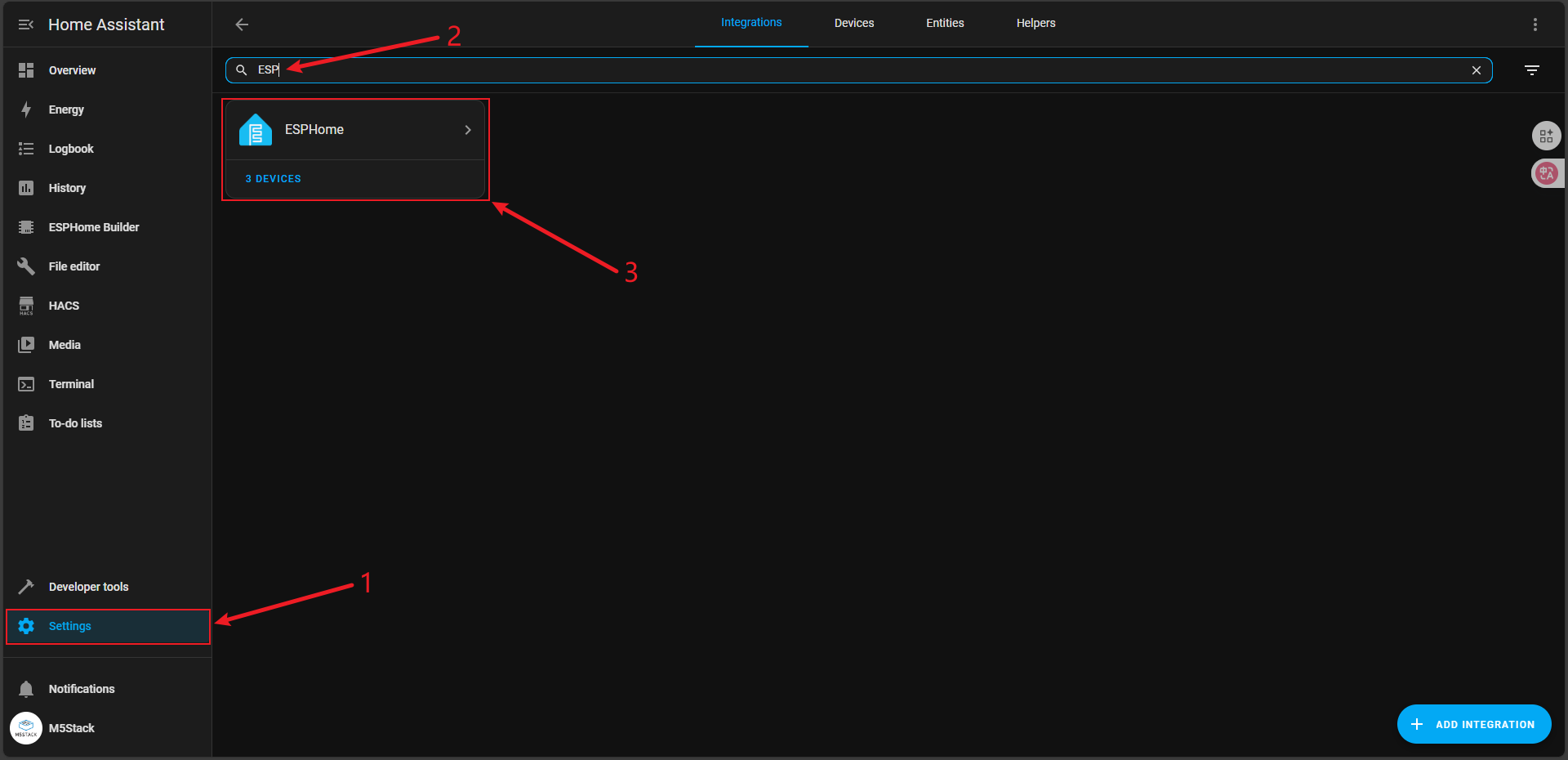
Task: Click the grey grid extension icon
Action: (1546, 136)
